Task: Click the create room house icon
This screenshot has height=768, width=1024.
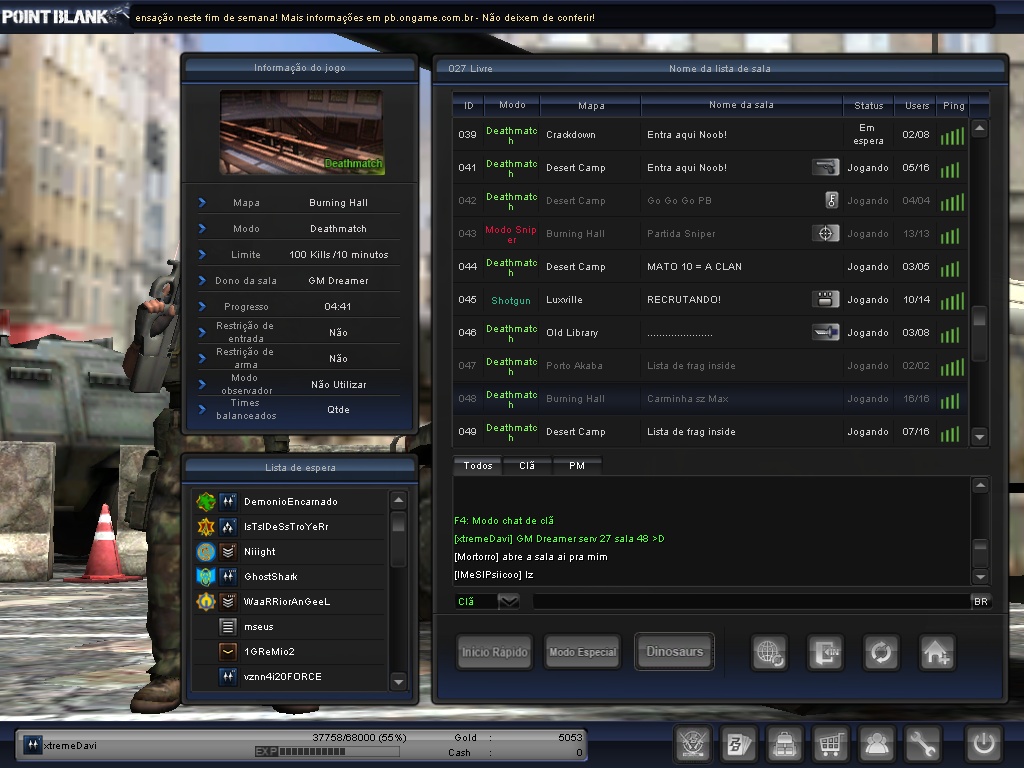Action: 937,652
